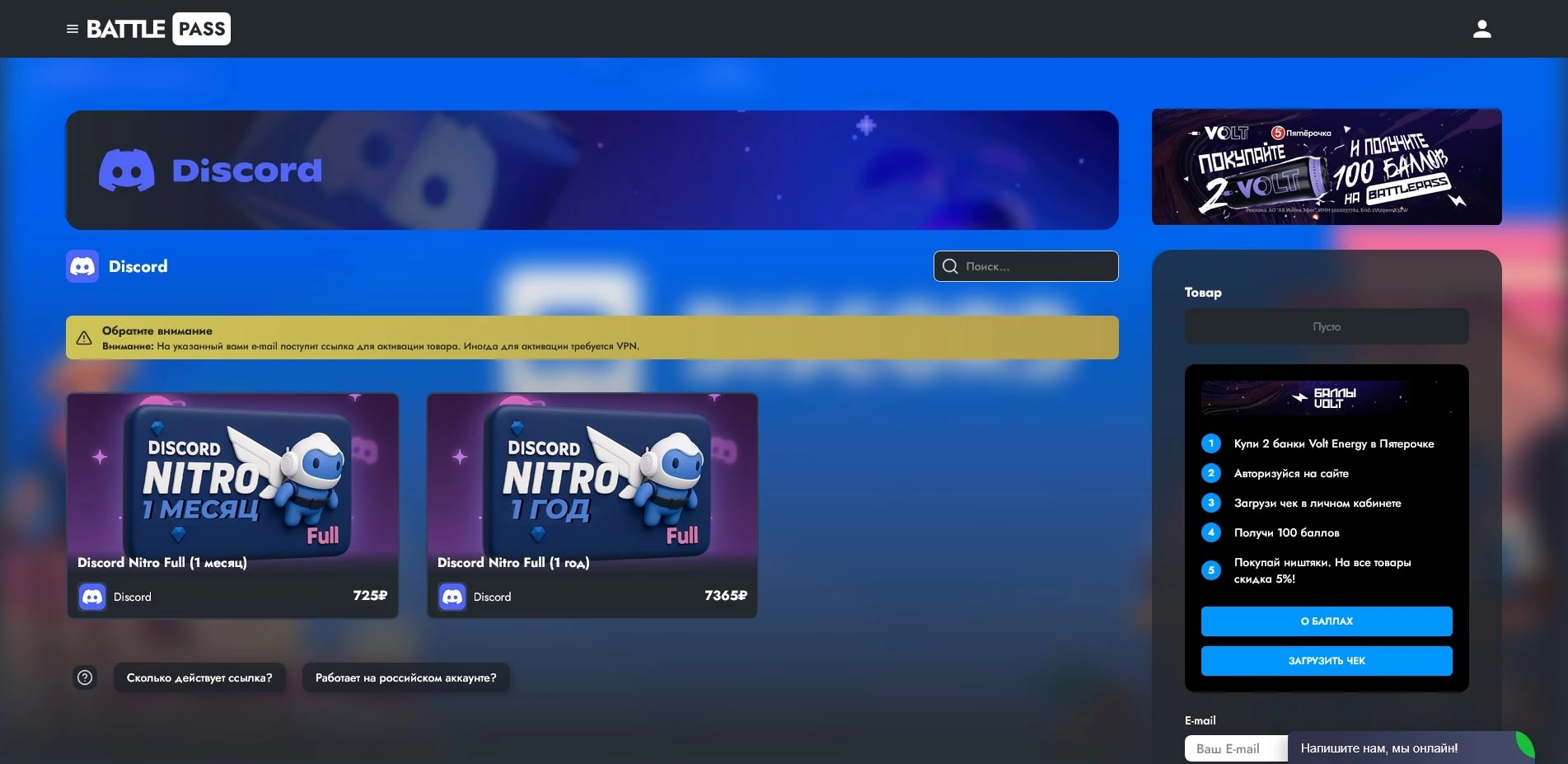This screenshot has width=1568, height=764.
Task: Click the question mark help icon
Action: [x=85, y=677]
